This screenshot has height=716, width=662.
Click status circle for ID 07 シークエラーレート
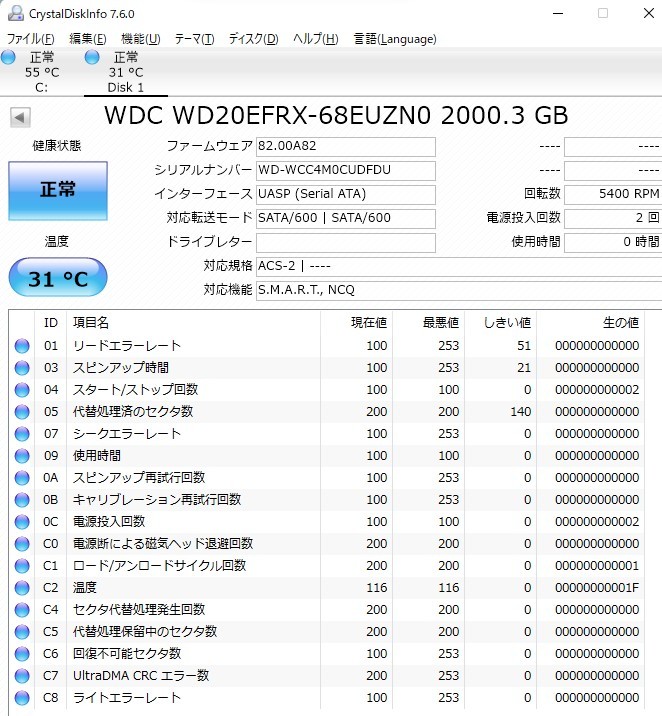pyautogui.click(x=22, y=433)
